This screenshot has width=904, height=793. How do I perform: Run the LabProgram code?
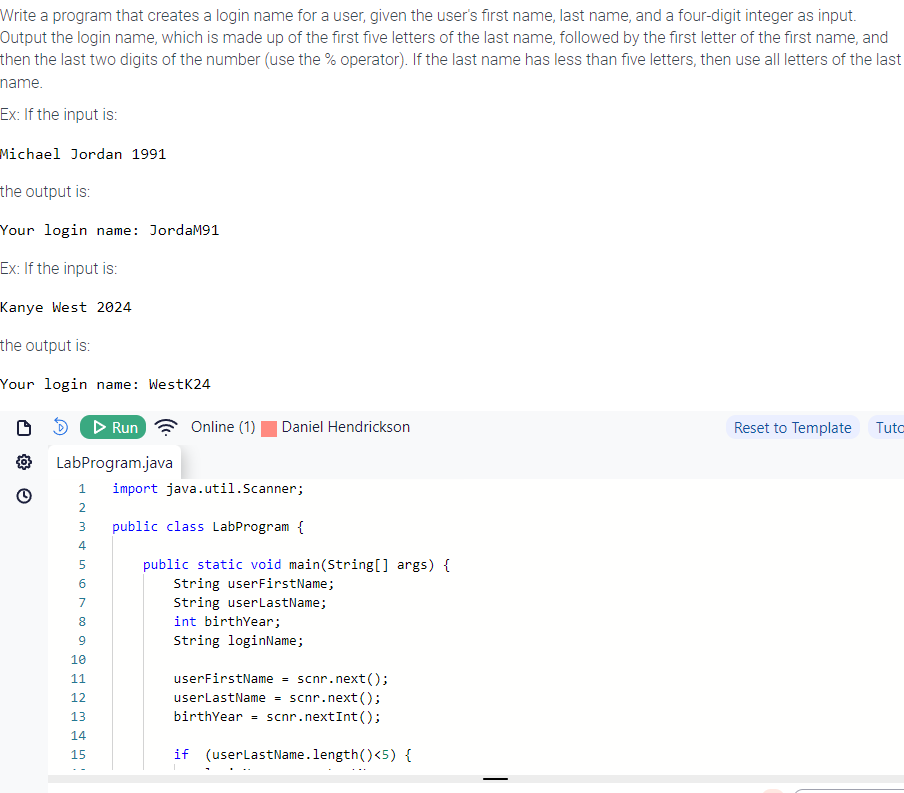[x=113, y=427]
